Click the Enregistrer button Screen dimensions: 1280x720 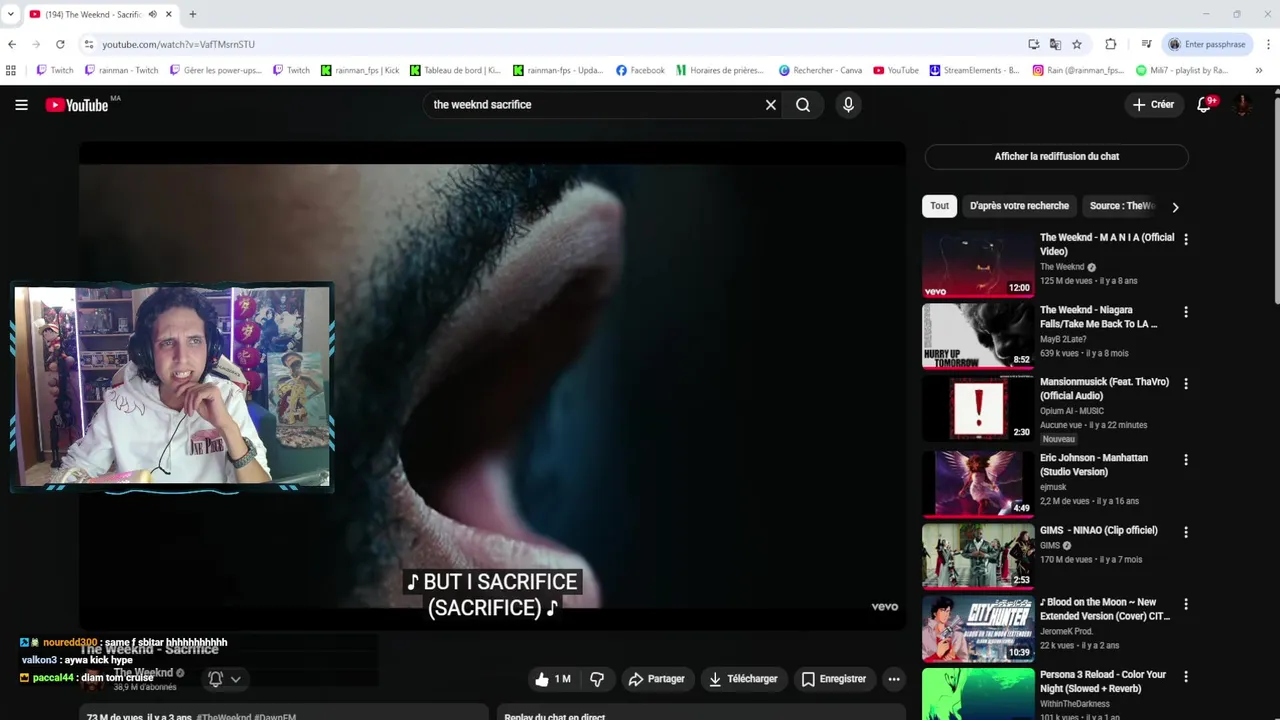tap(834, 679)
